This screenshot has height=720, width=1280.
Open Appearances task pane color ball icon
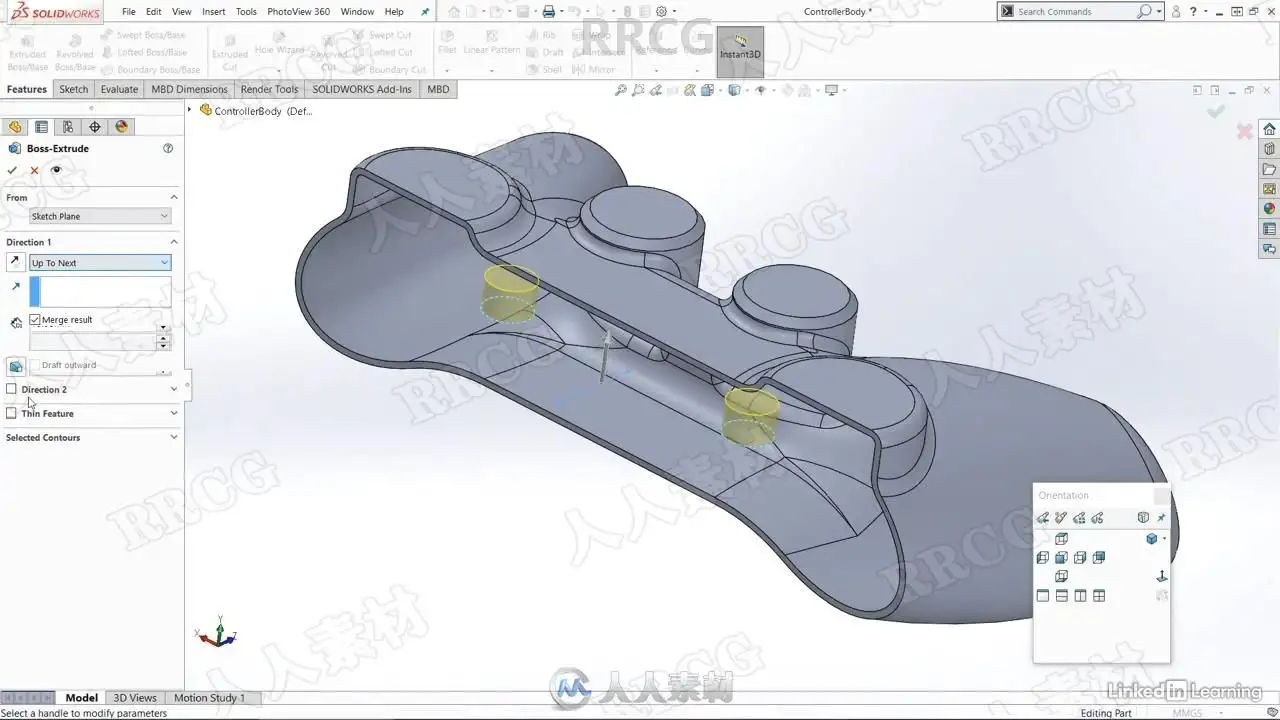tap(1269, 209)
